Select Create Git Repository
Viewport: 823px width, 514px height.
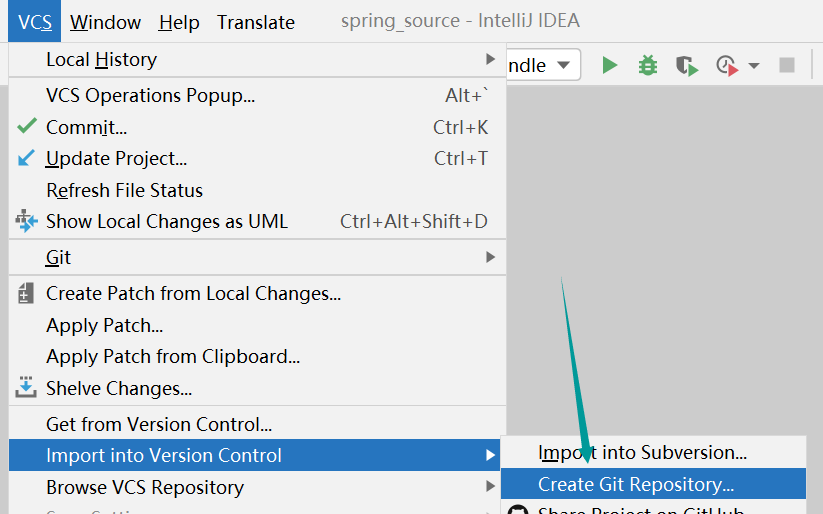pyautogui.click(x=653, y=484)
